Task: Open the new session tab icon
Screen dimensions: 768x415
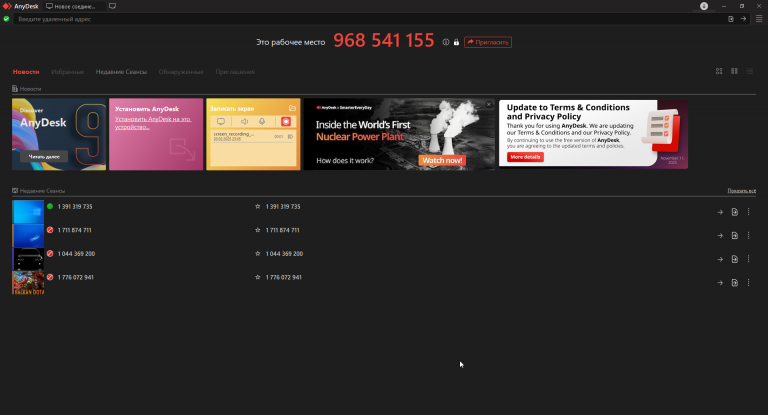Action: (112, 6)
